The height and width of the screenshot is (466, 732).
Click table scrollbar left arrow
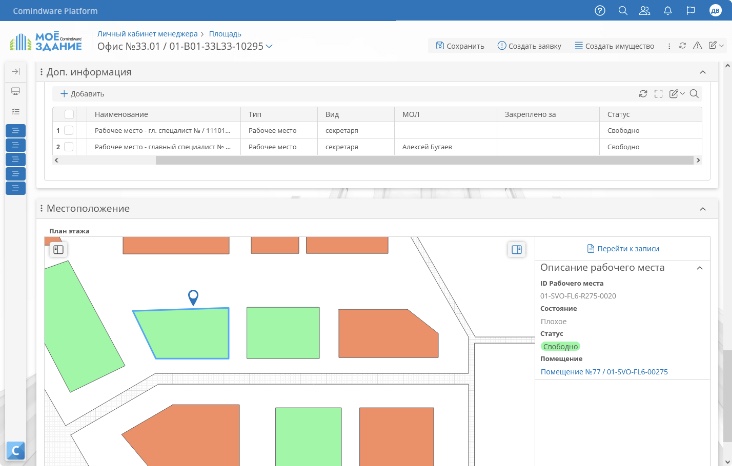pyautogui.click(x=56, y=160)
